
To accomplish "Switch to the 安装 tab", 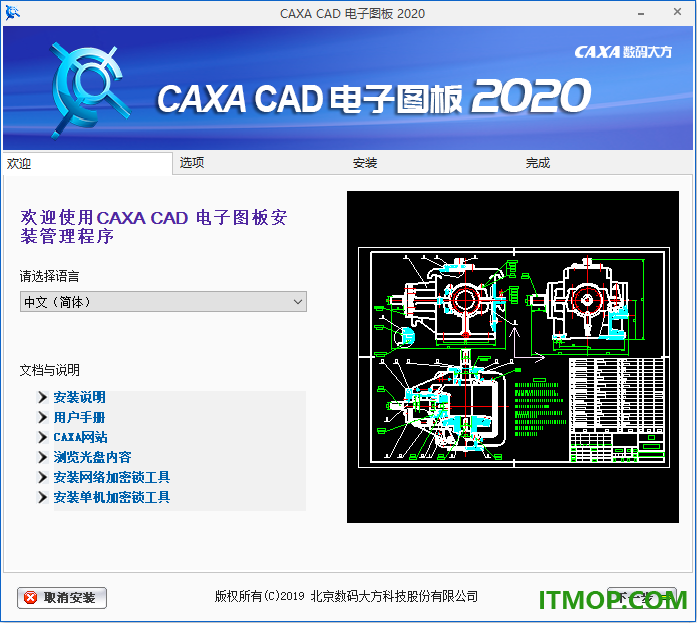I will coord(432,163).
